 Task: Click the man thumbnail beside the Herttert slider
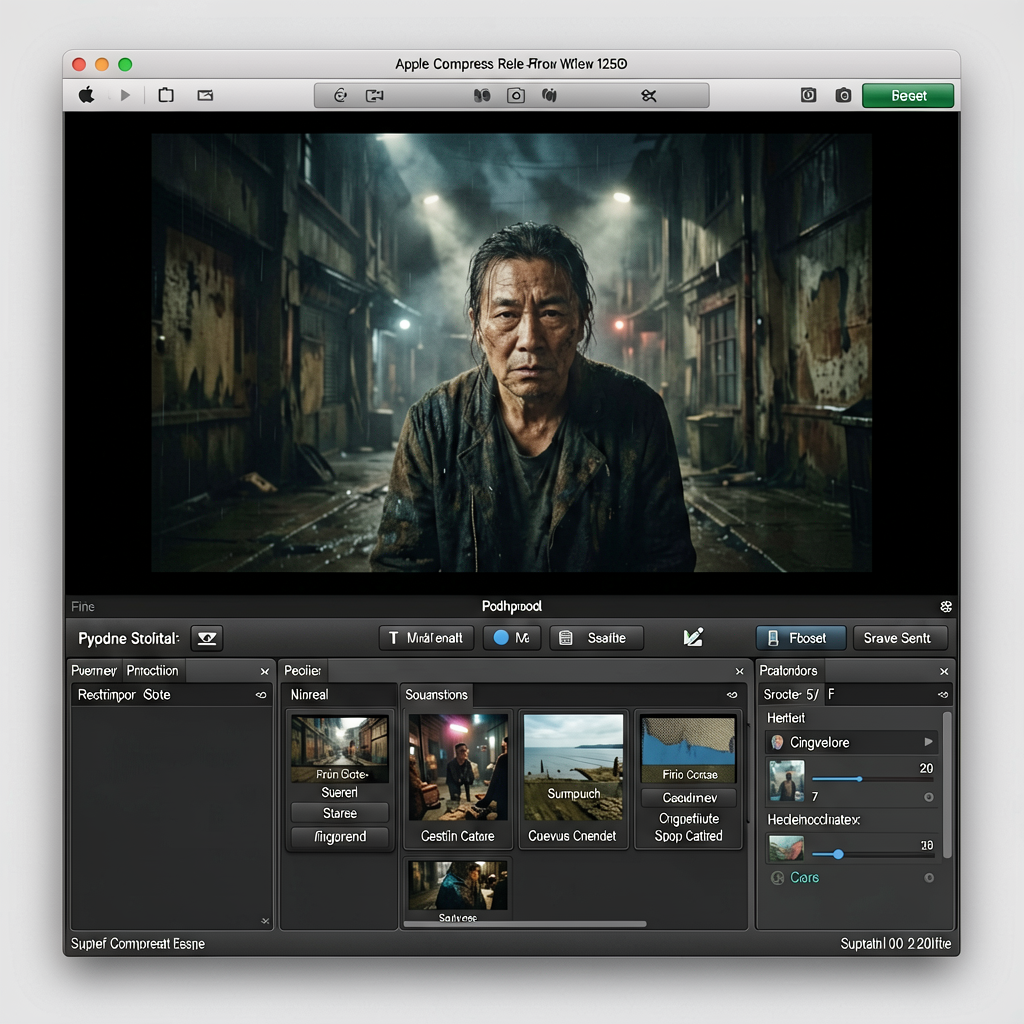787,780
